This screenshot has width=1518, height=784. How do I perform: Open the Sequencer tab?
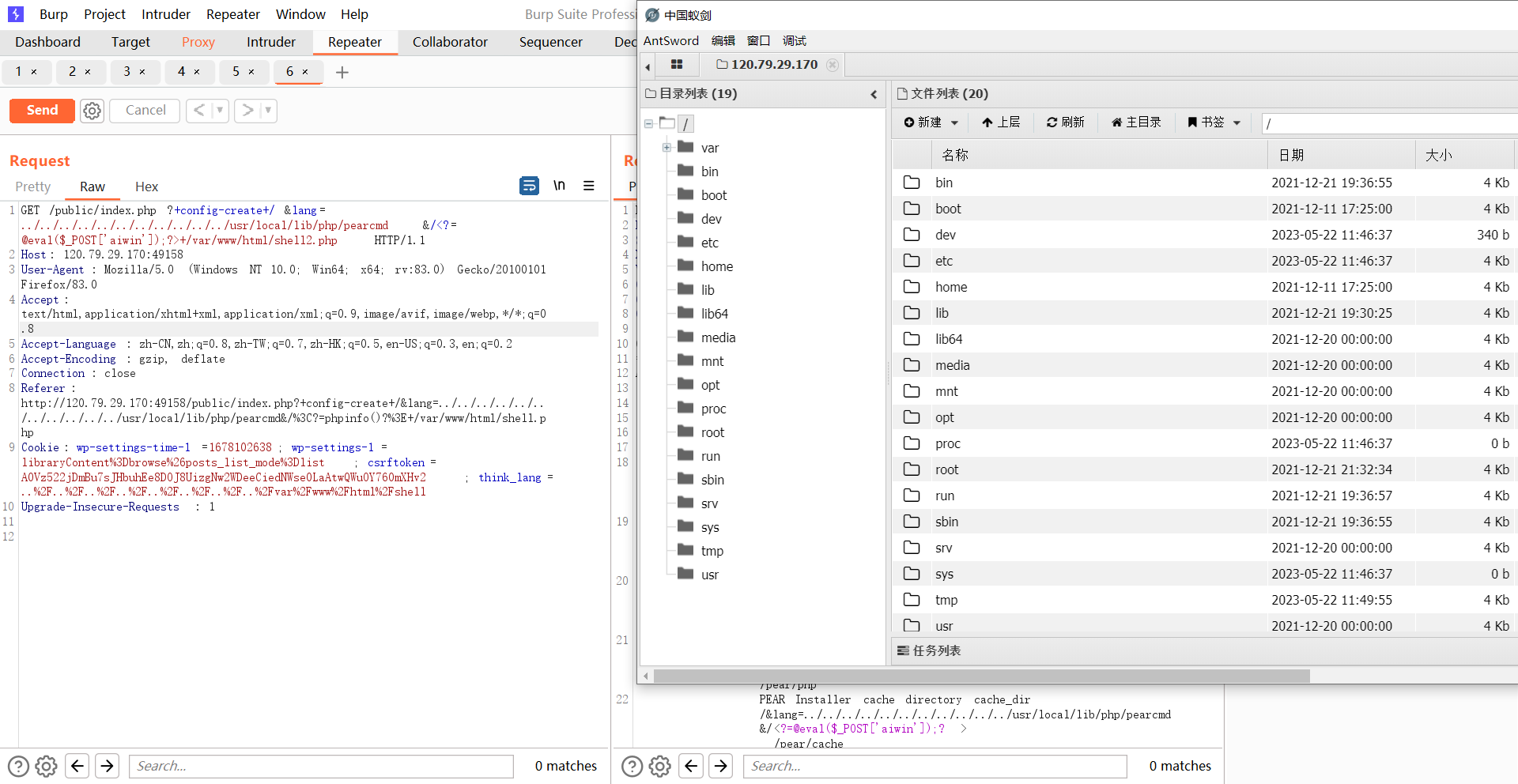click(x=550, y=42)
